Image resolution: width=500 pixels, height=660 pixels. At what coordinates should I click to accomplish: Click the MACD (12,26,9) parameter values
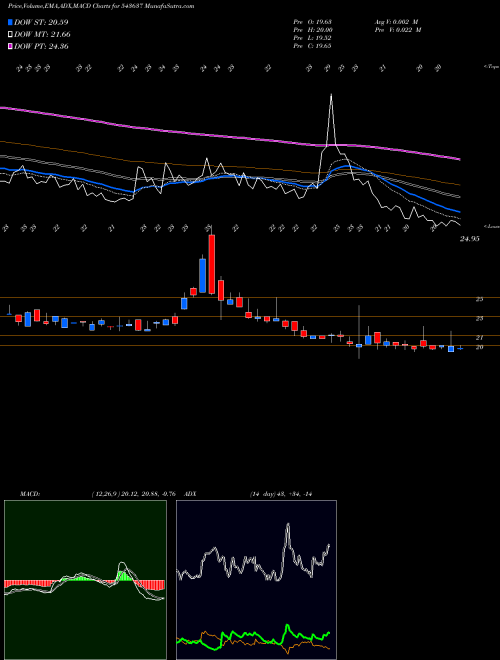point(133,494)
